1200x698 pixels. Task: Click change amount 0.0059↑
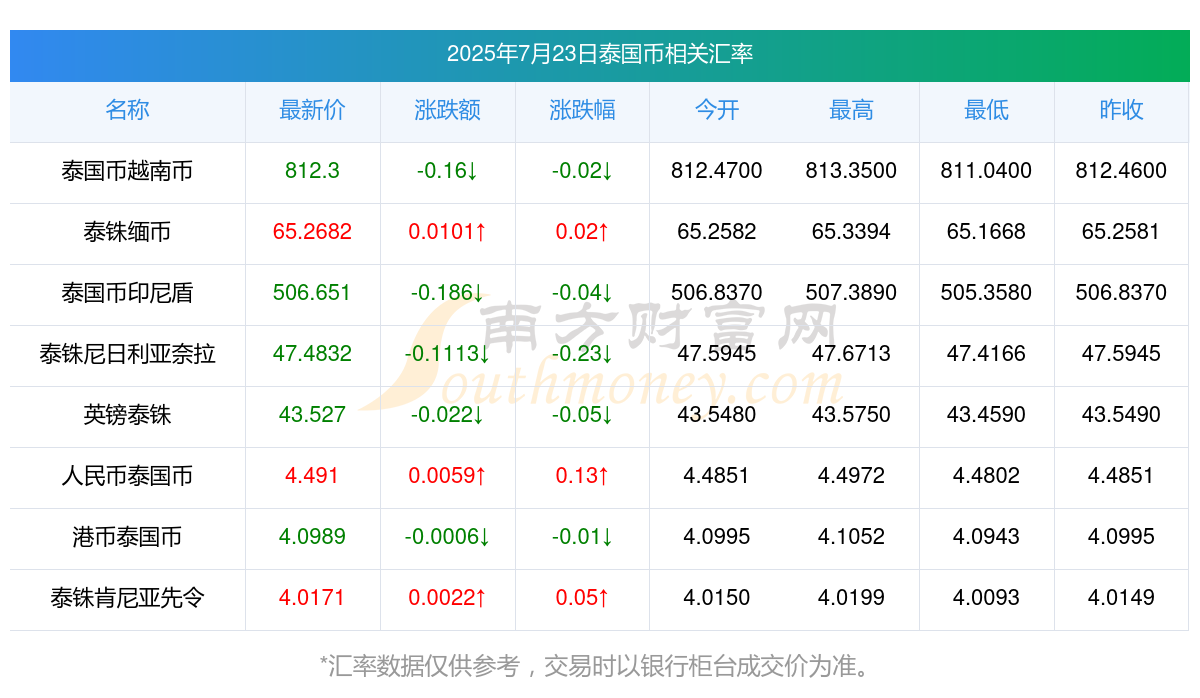point(447,476)
